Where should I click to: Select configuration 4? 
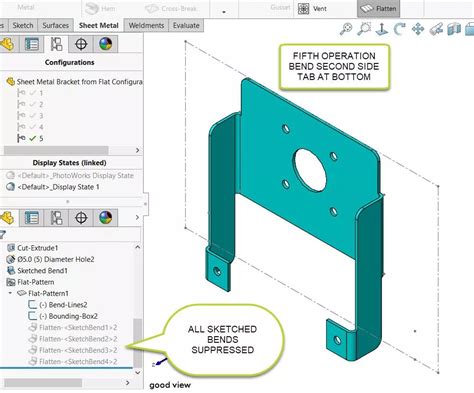pyautogui.click(x=30, y=127)
